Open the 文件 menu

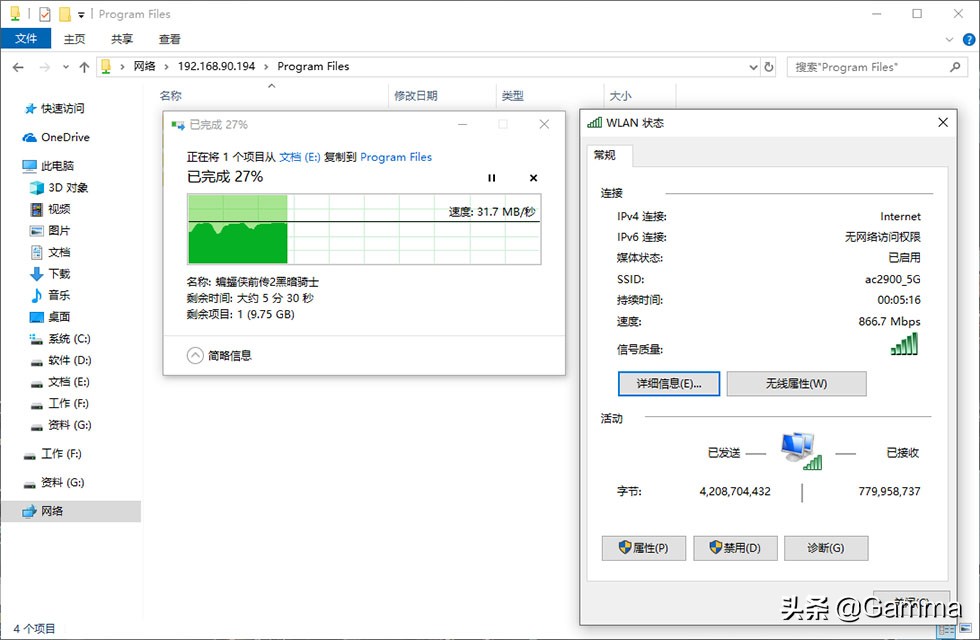26,39
